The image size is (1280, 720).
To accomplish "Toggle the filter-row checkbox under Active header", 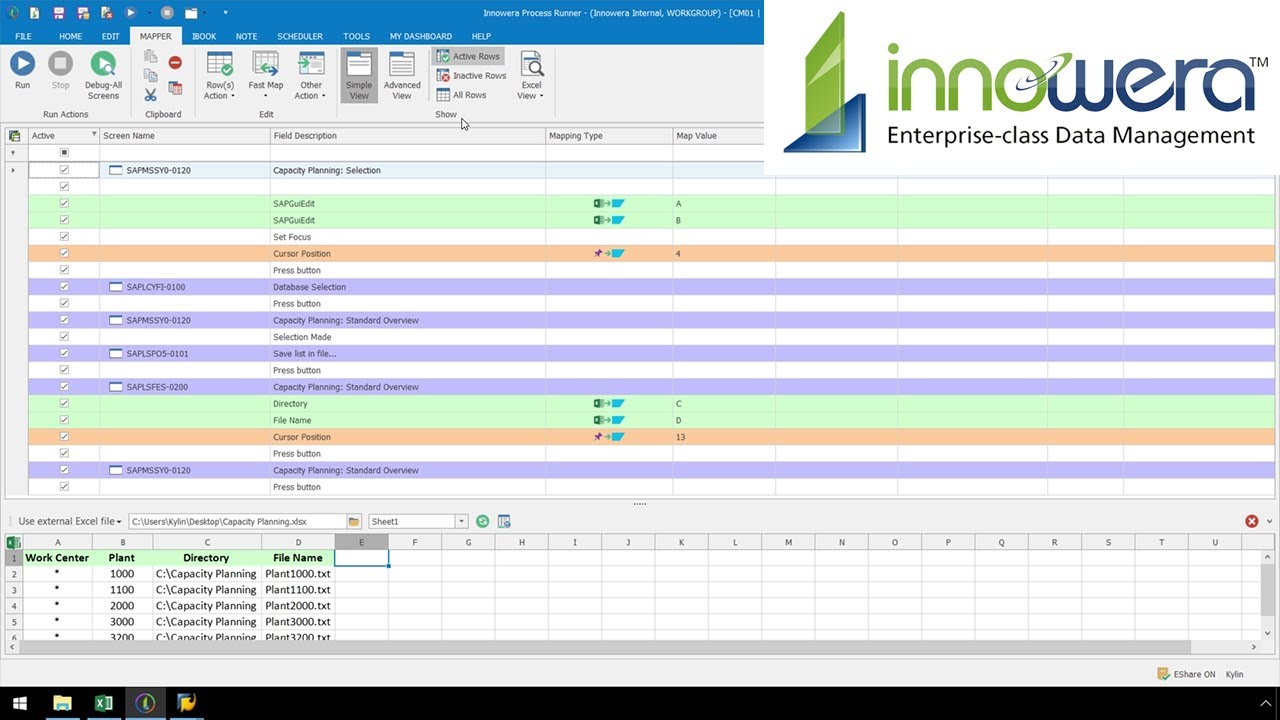I will pyautogui.click(x=64, y=153).
